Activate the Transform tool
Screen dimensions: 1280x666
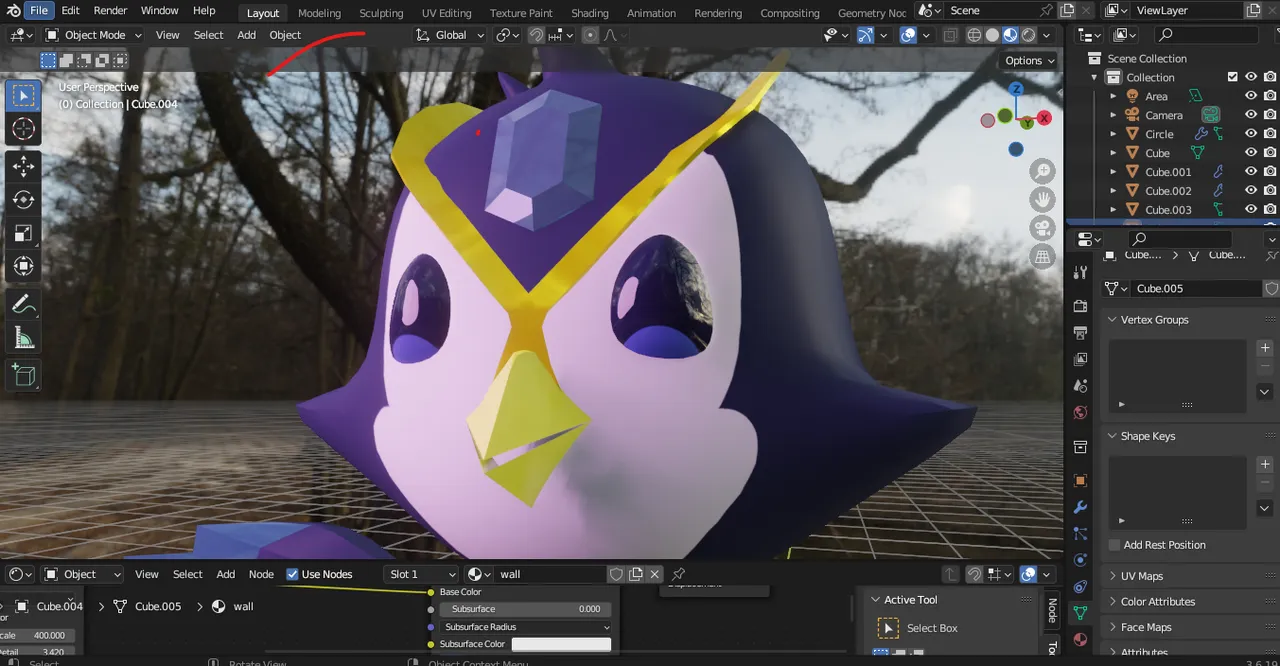pos(23,267)
